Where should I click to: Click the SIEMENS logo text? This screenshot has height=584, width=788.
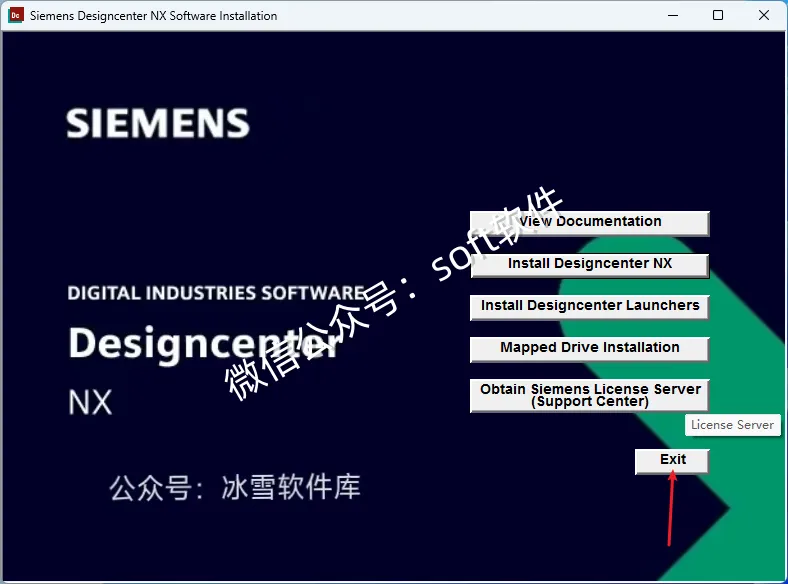(158, 123)
